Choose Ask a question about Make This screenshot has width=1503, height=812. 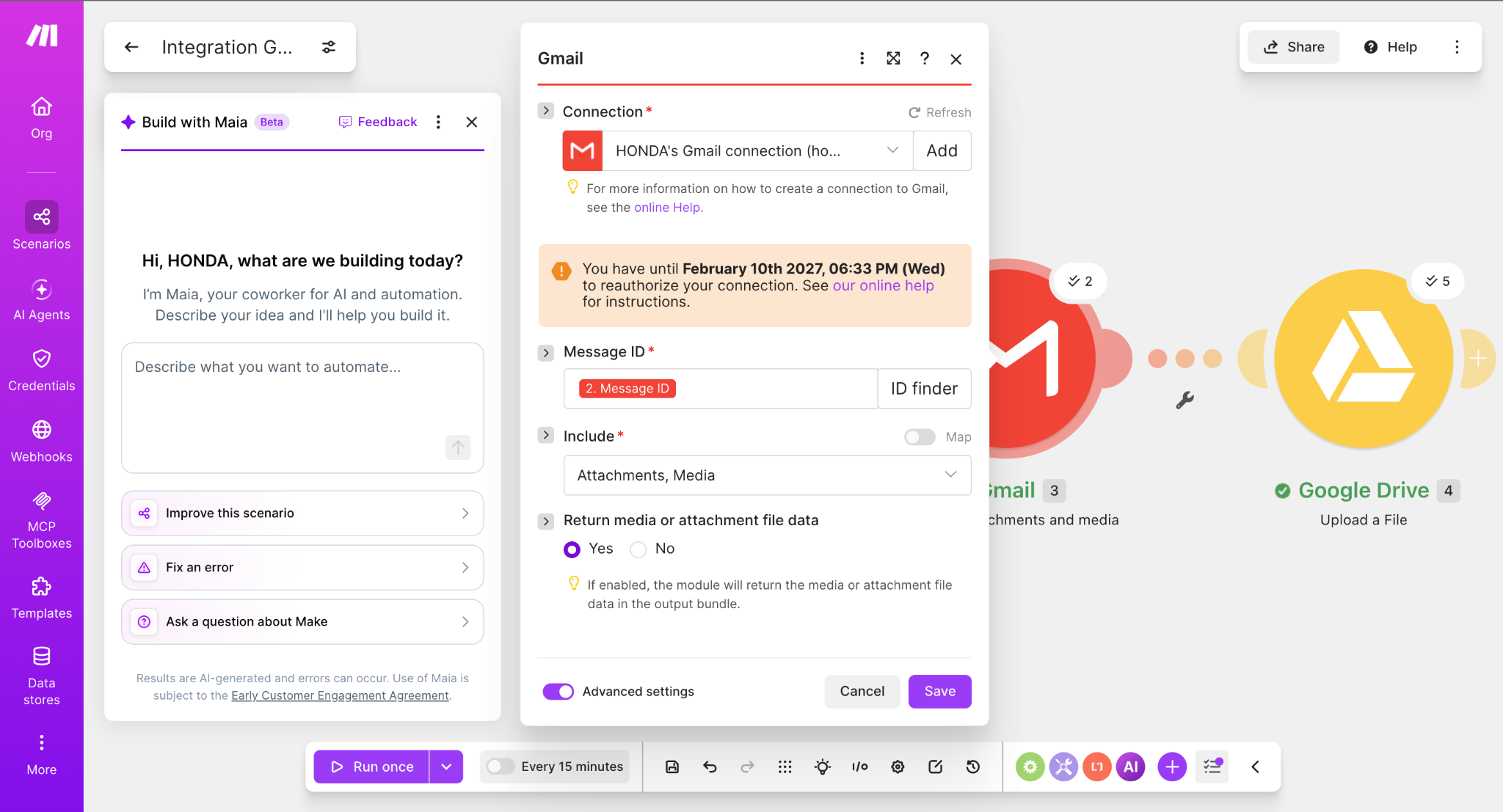(302, 621)
